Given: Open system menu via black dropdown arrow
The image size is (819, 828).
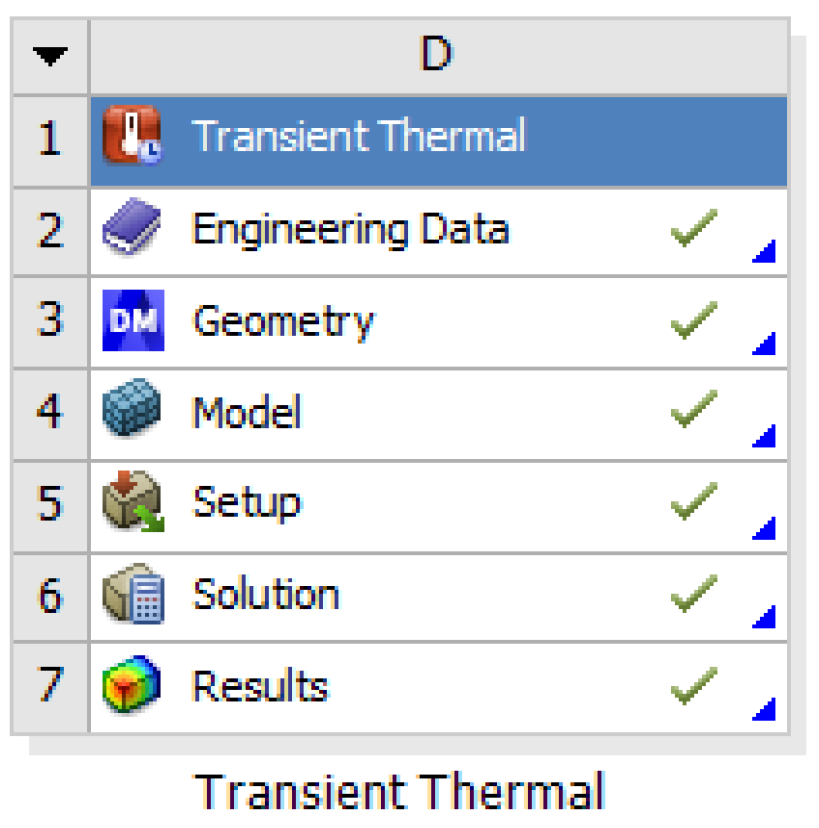Looking at the screenshot, I should click(x=48, y=57).
